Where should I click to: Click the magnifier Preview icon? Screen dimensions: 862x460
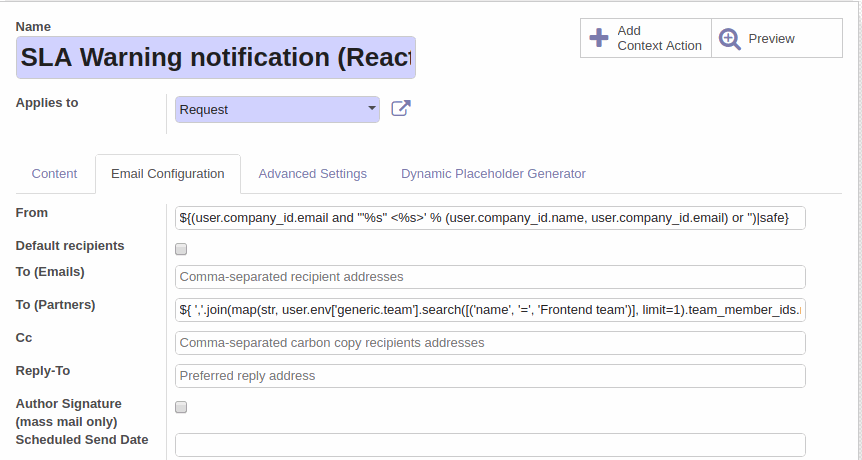pyautogui.click(x=730, y=39)
